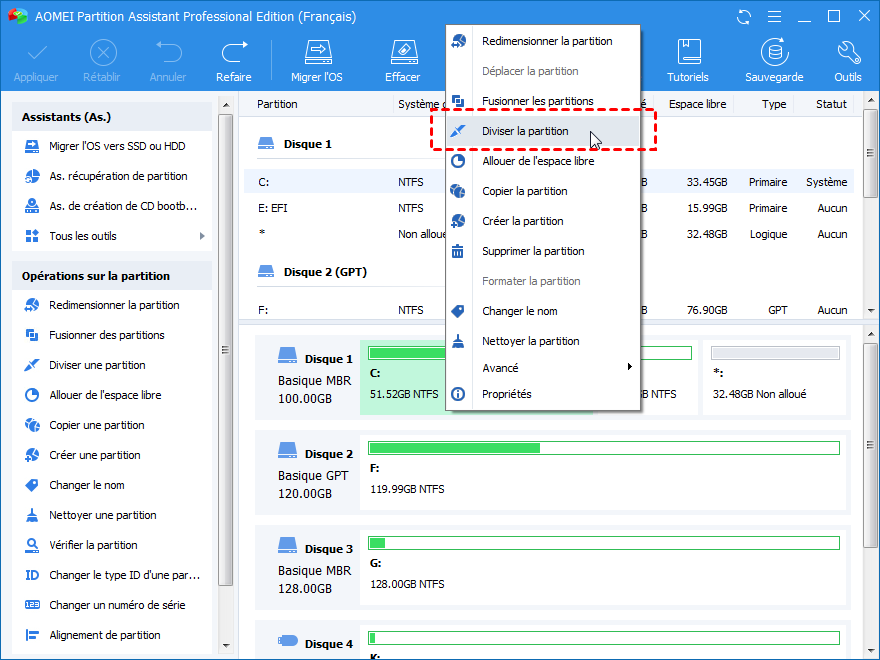Expand the Avancé submenu in context menu
The height and width of the screenshot is (660, 880).
click(x=543, y=368)
